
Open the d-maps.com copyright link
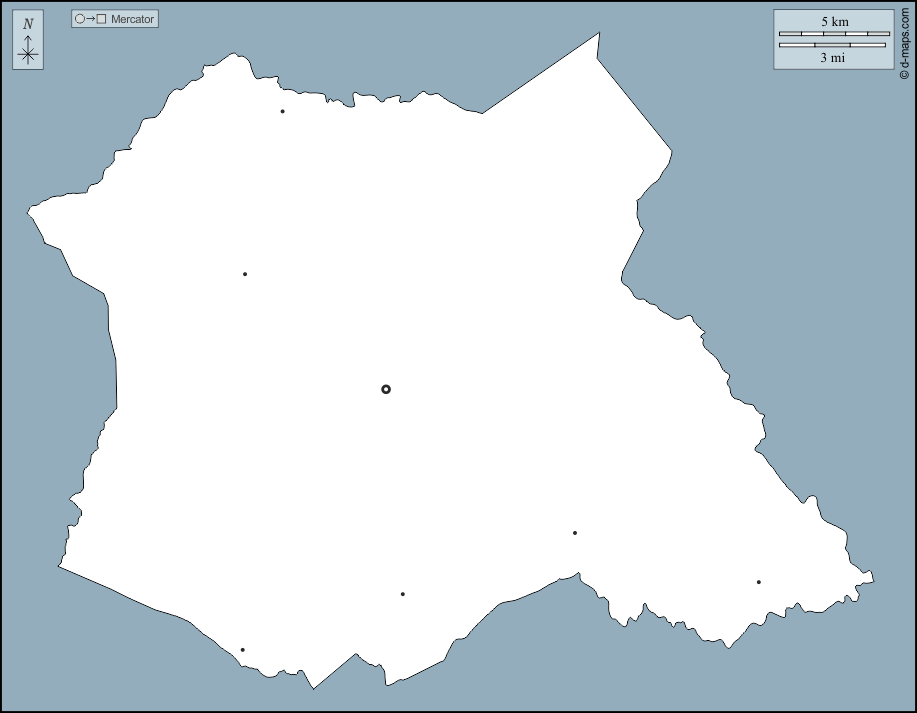click(905, 43)
